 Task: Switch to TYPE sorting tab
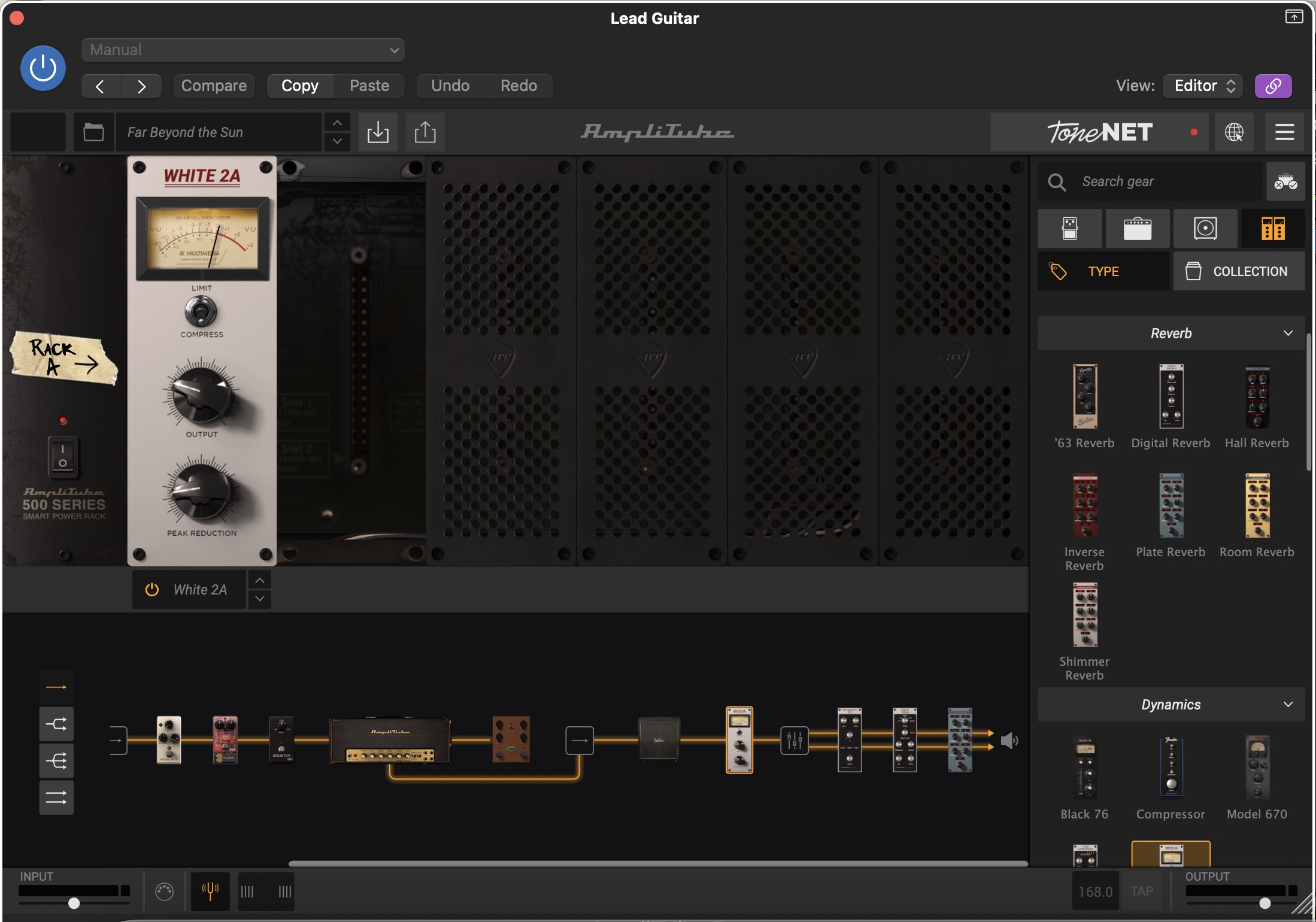click(1103, 271)
